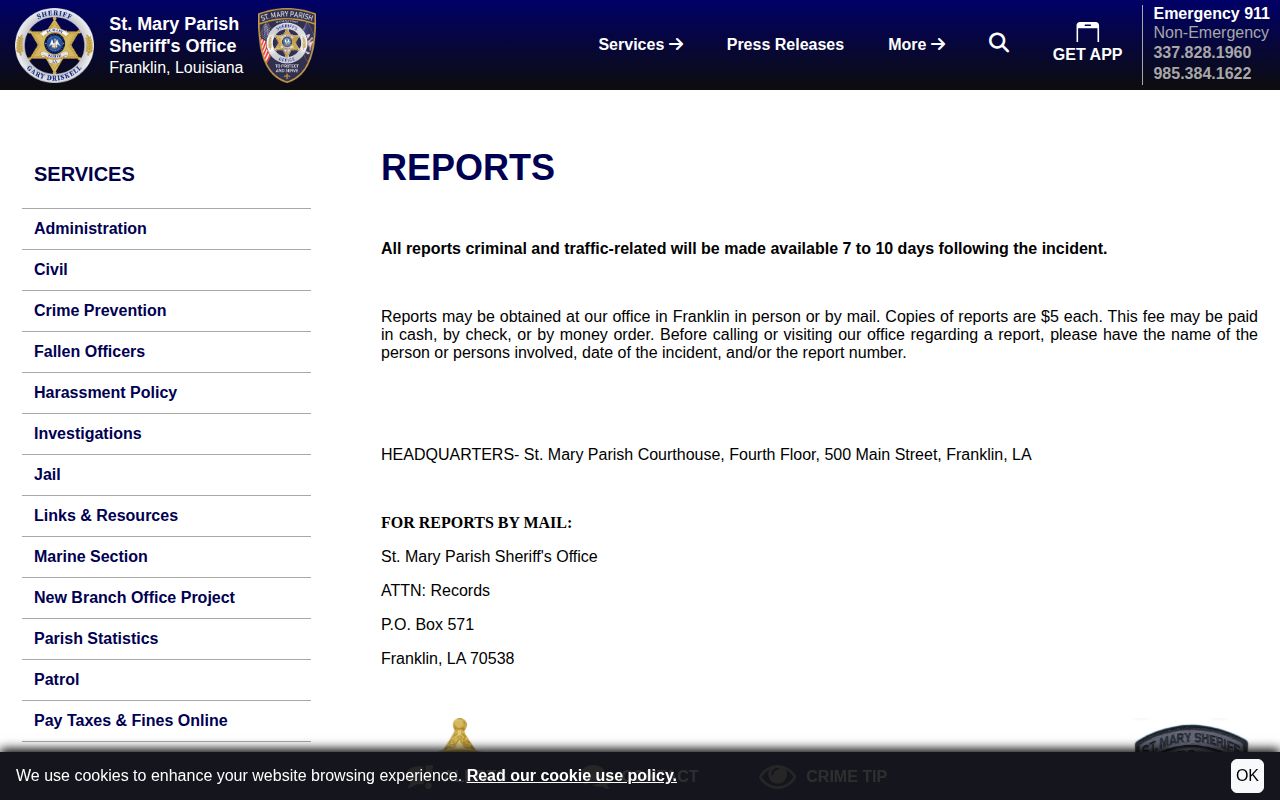Open Parish Statistics page
Screen dimensions: 1280x800
166,639
